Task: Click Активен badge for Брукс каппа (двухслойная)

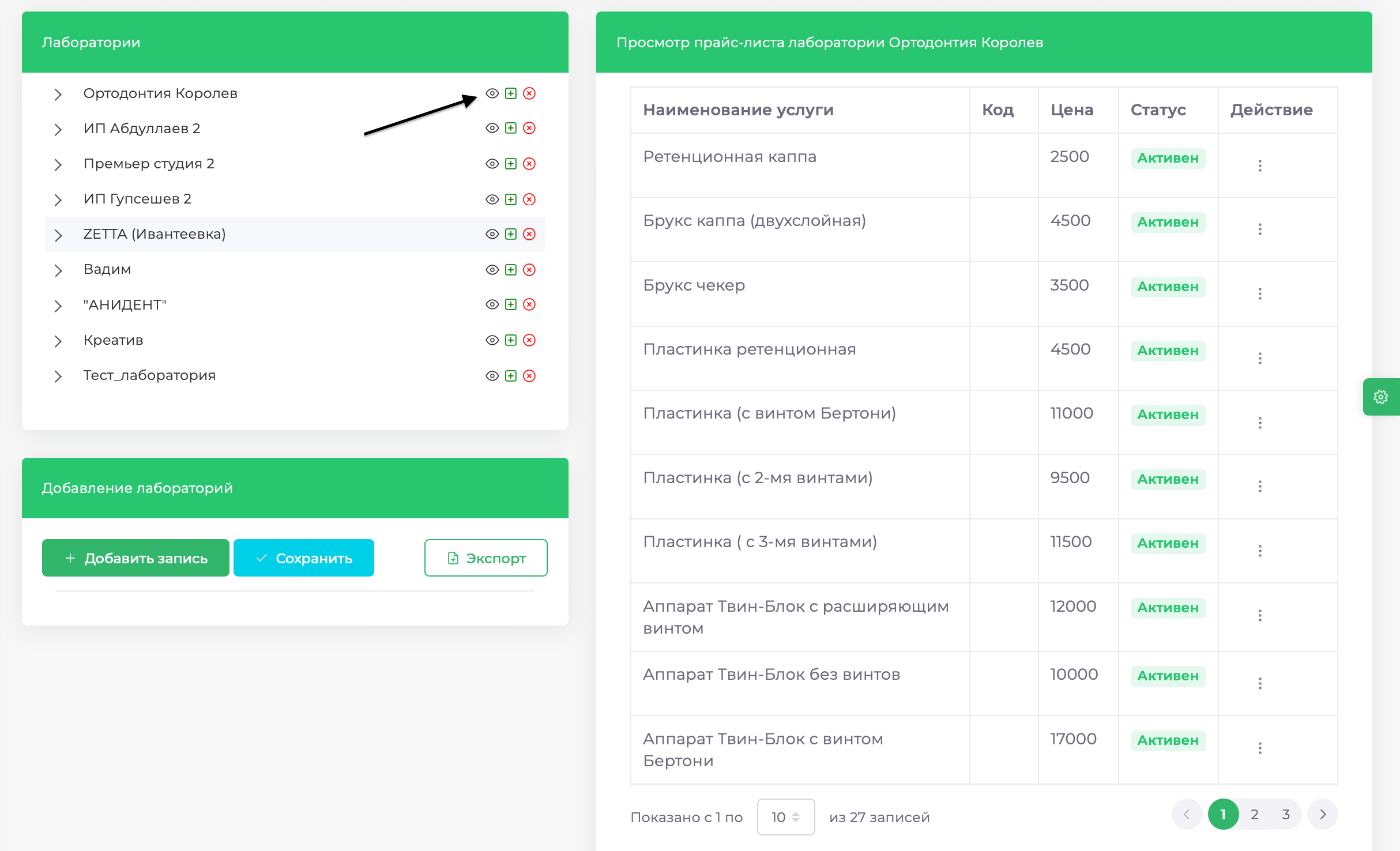Action: [1168, 223]
